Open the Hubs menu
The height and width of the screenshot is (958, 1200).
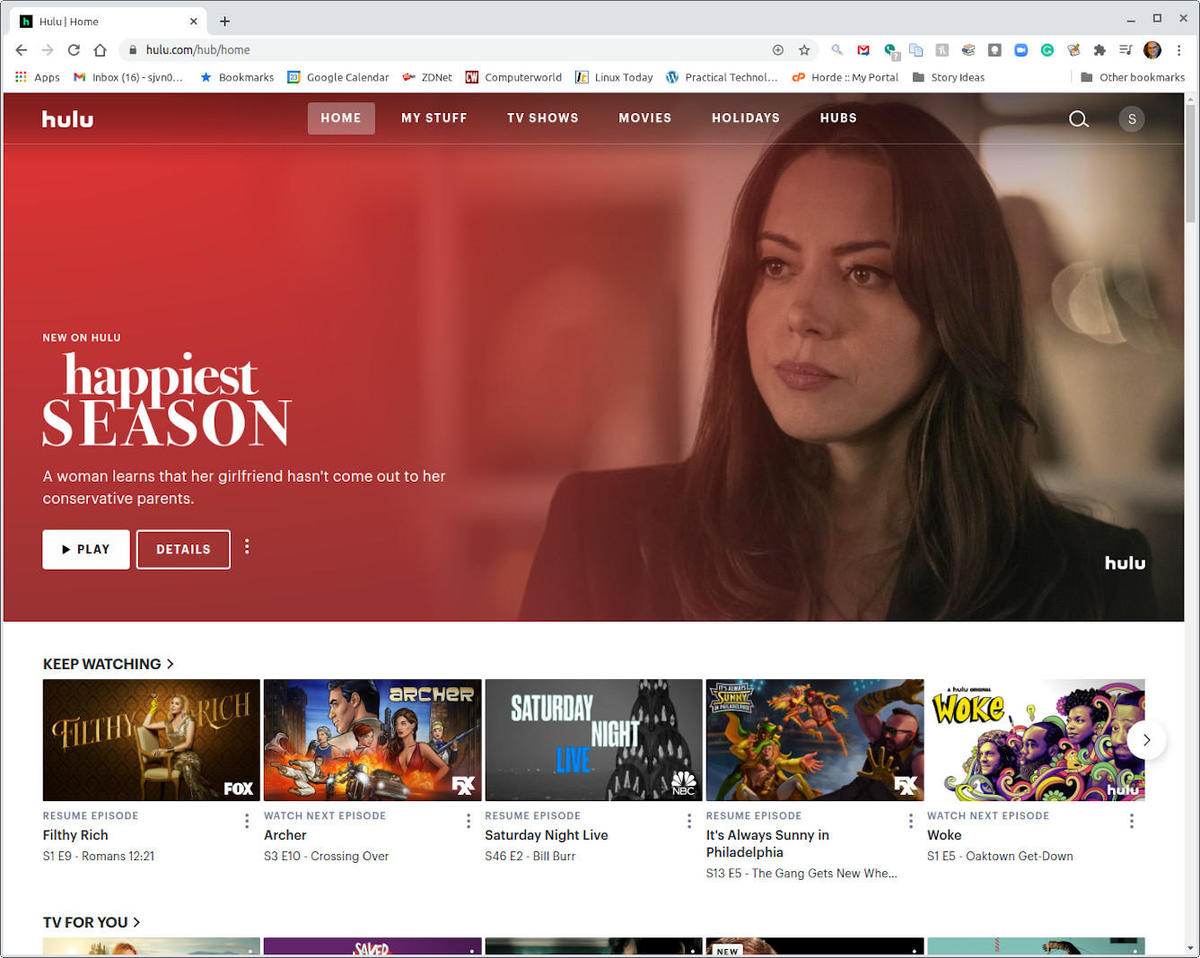click(x=838, y=118)
